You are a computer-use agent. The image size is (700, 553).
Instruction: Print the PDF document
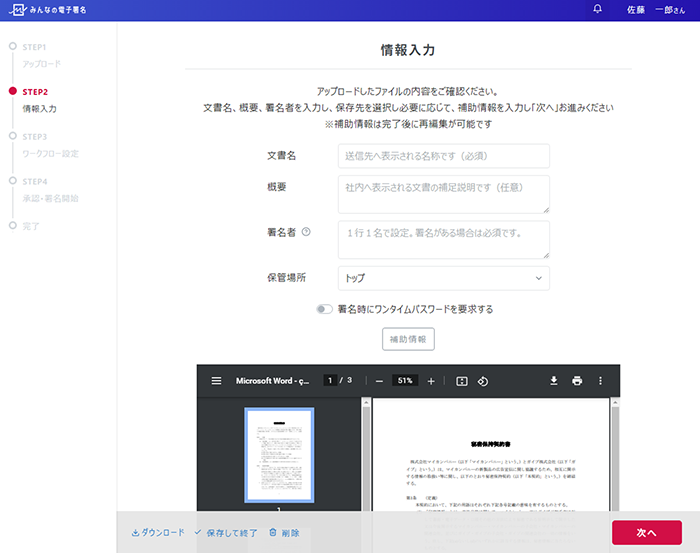[577, 381]
